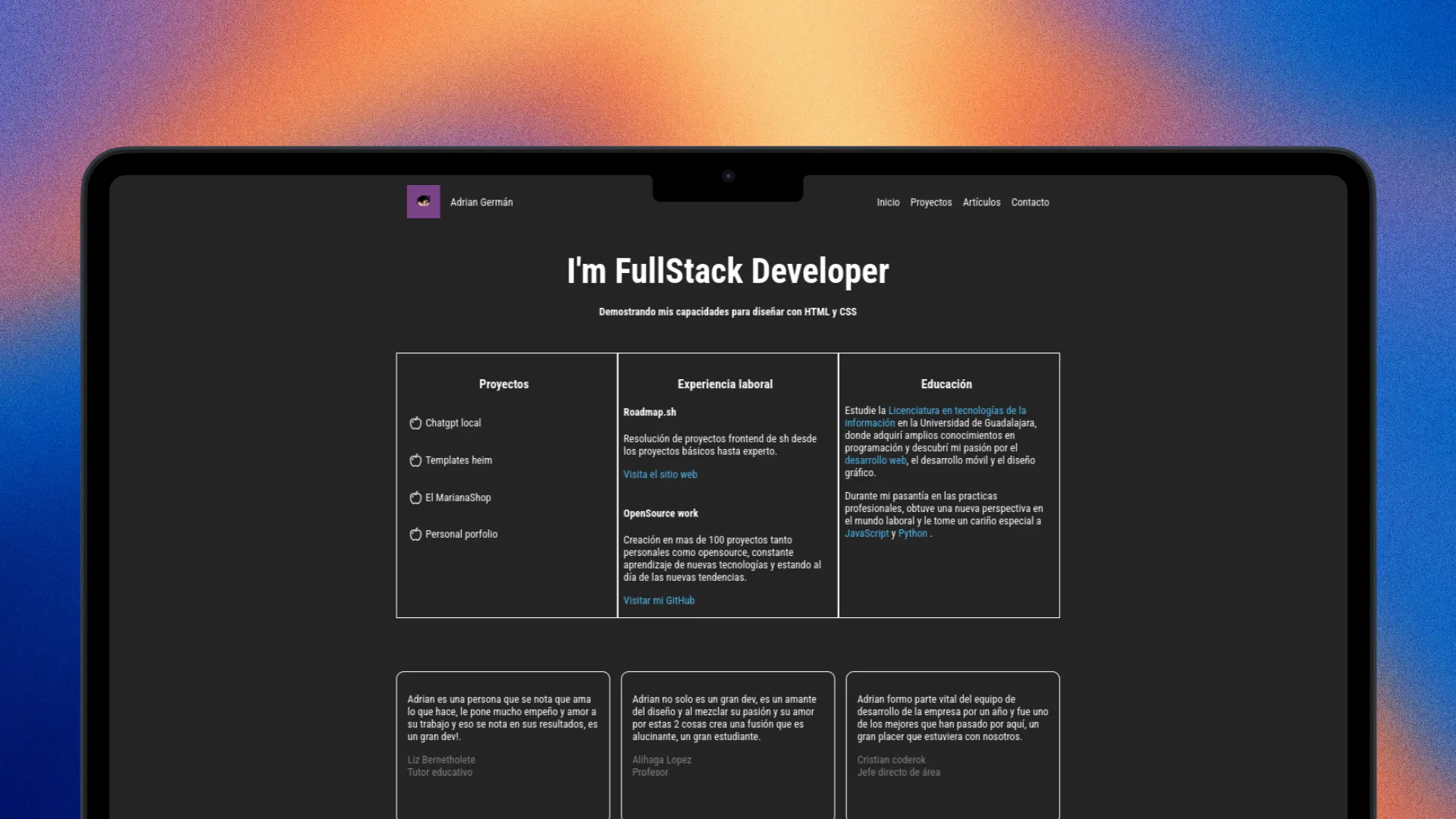This screenshot has height=819, width=1456.
Task: Click the desarrollo web link
Action: 876,460
